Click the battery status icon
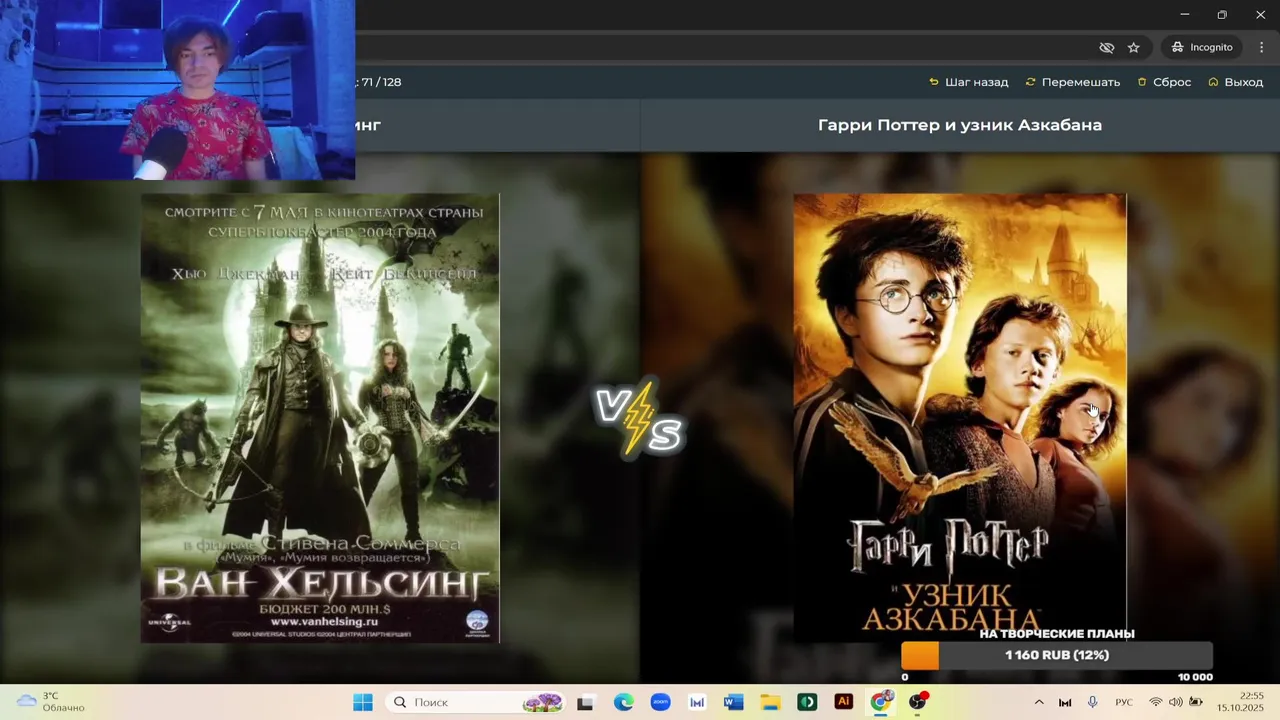Screen dimensions: 1280x720 tap(1196, 702)
